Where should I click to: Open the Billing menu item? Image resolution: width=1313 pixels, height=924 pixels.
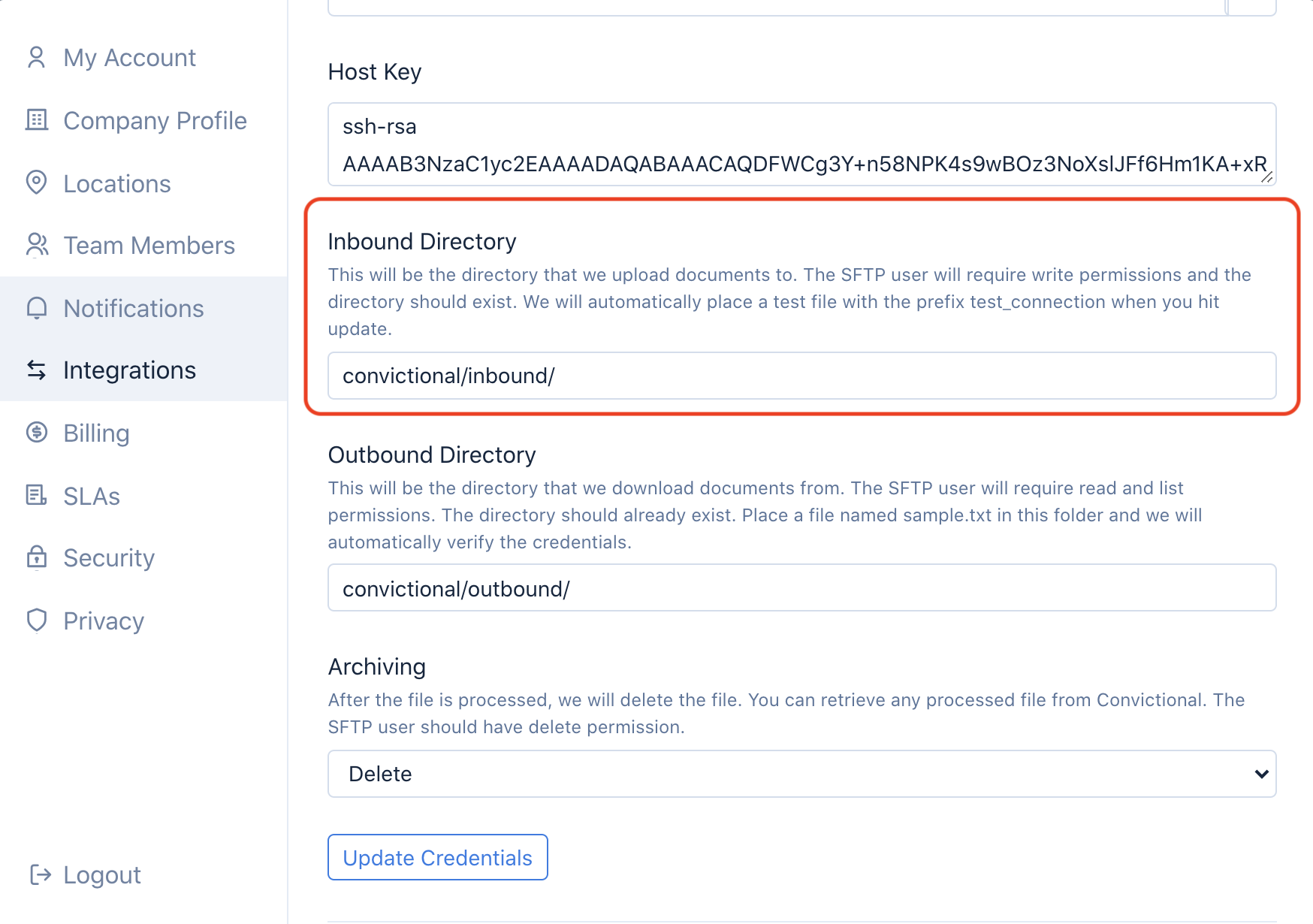tap(96, 433)
